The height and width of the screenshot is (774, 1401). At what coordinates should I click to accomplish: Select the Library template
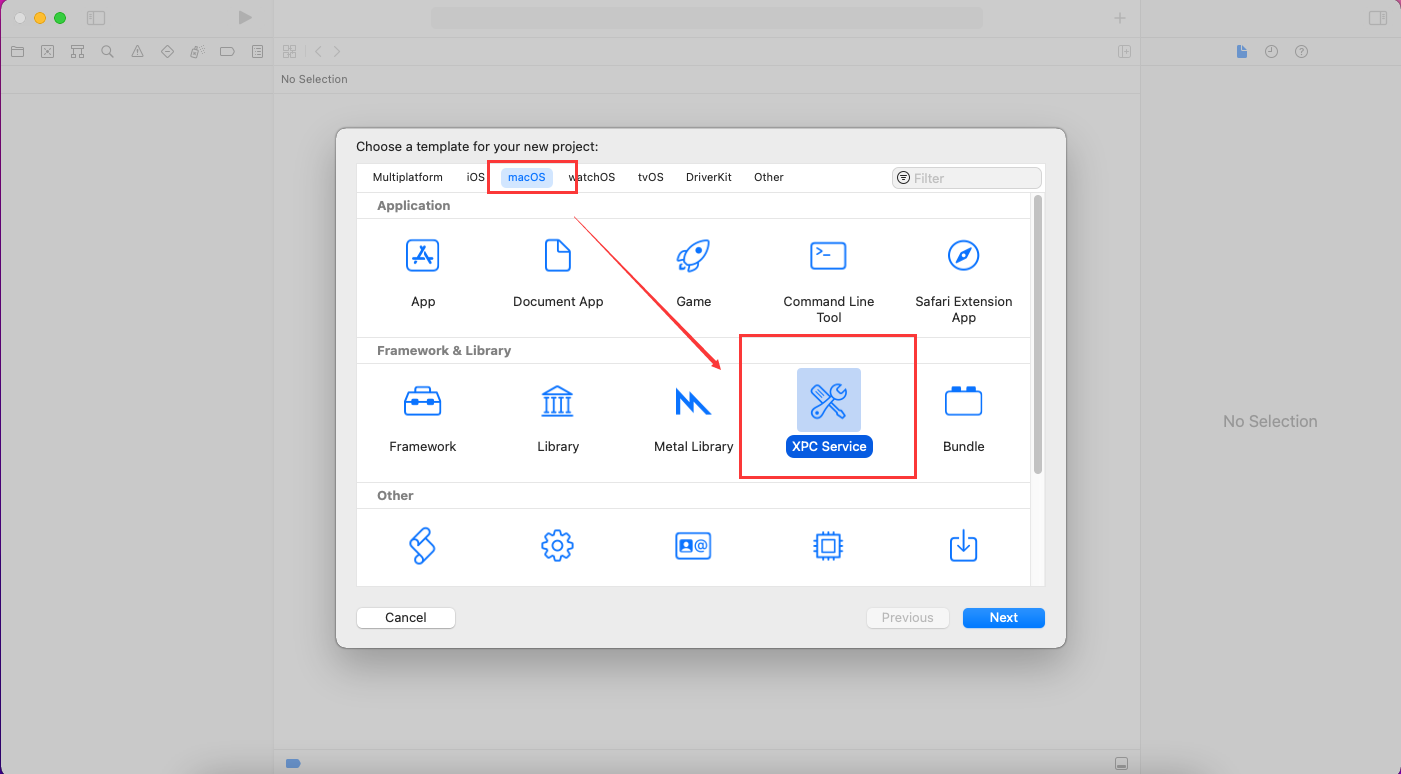tap(558, 402)
